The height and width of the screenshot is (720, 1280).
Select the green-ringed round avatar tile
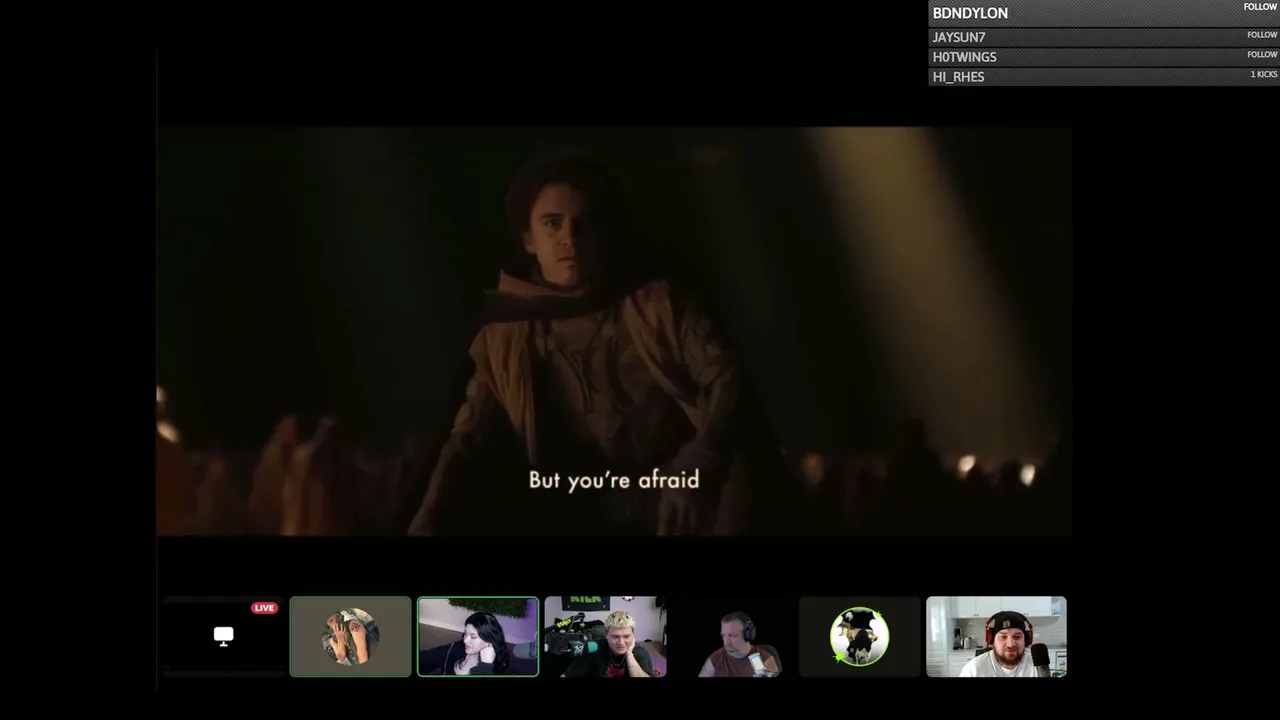click(x=860, y=637)
